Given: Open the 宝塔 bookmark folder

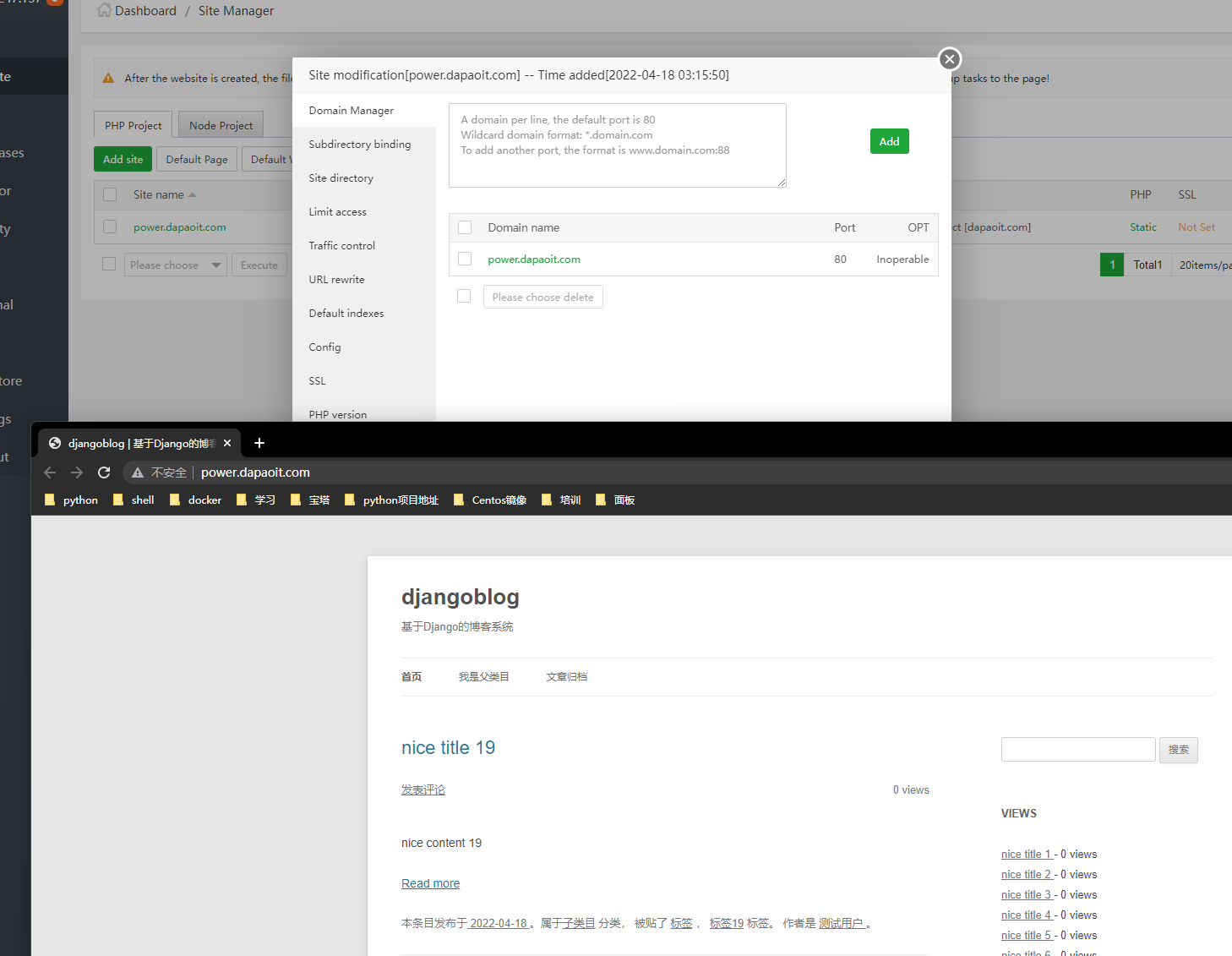Looking at the screenshot, I should [x=310, y=500].
